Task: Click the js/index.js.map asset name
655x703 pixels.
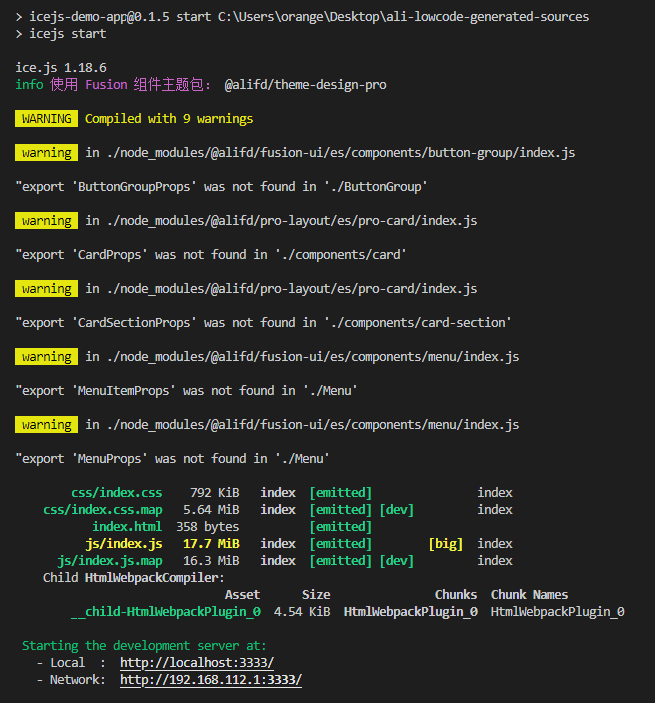Action: point(110,561)
